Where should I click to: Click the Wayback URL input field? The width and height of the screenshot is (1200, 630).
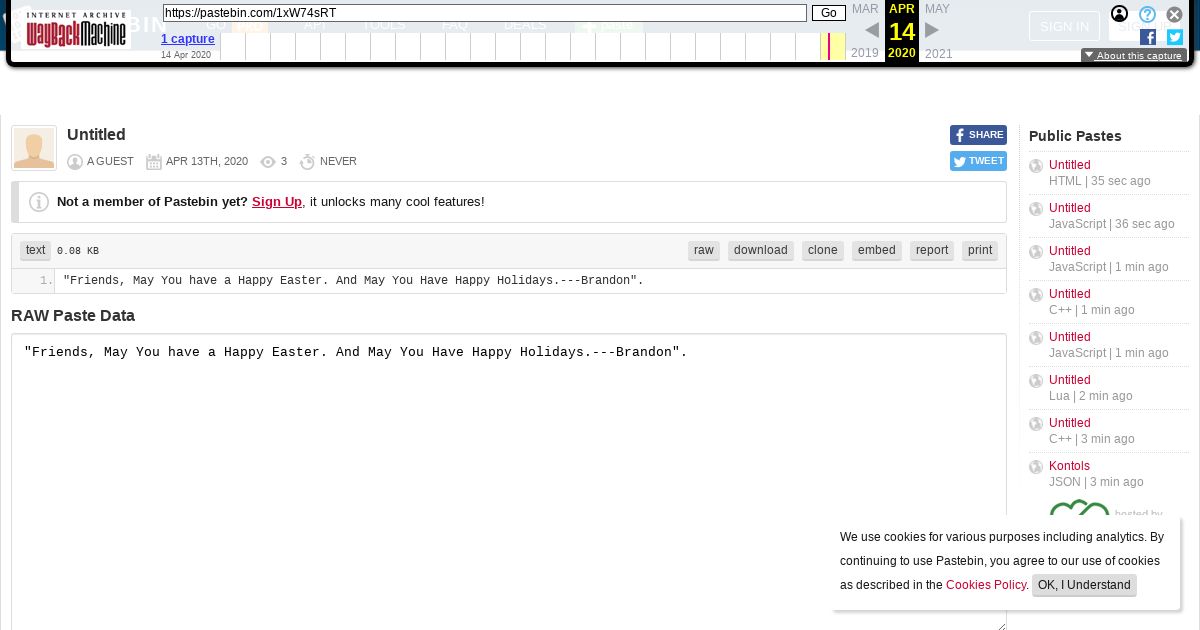click(x=485, y=13)
